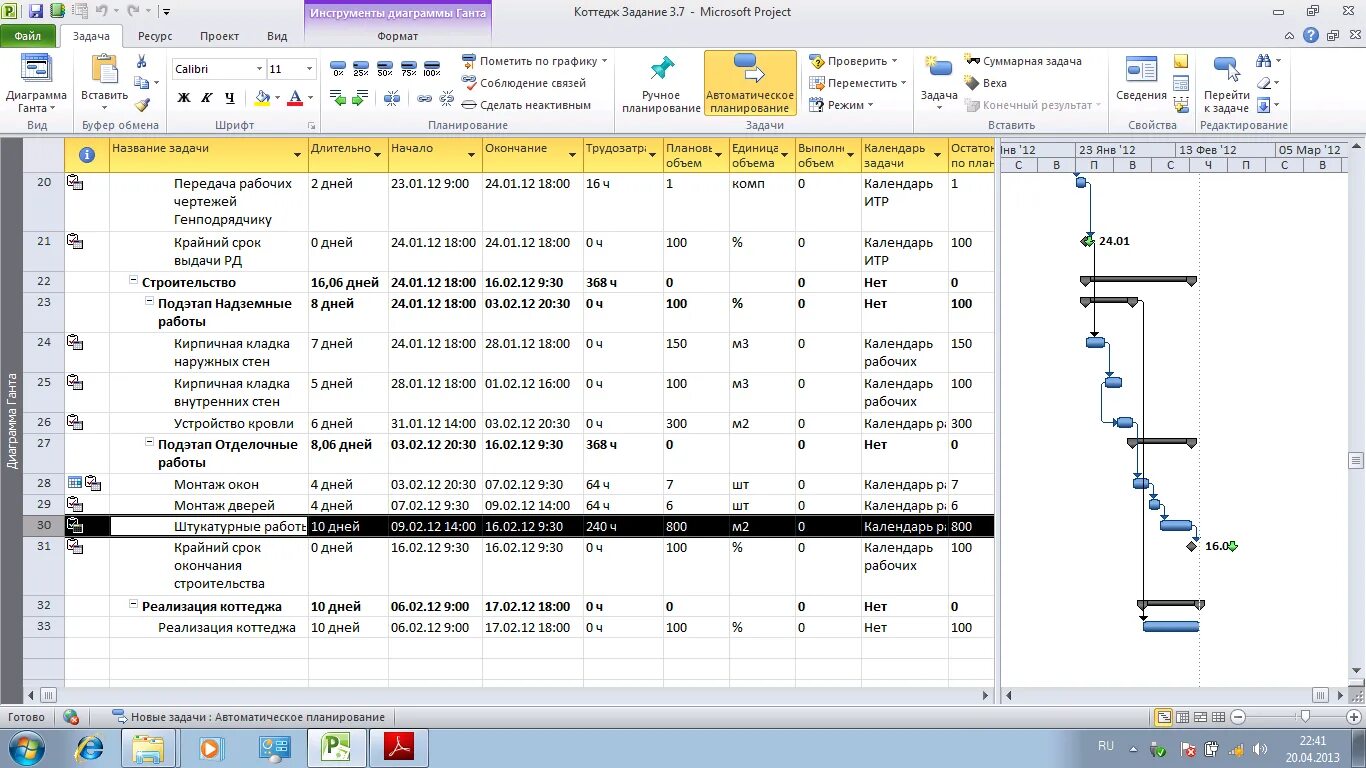Set task progress to 50% complete
Image resolution: width=1366 pixels, height=768 pixels.
coord(384,68)
